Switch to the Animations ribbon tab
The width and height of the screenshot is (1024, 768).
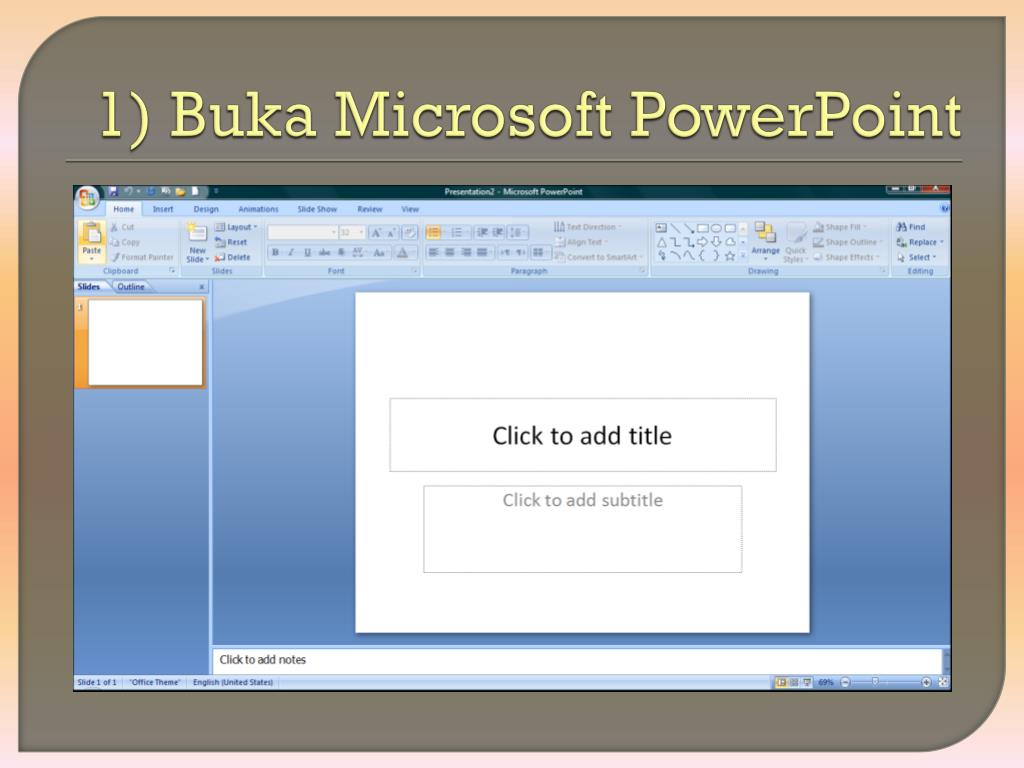[258, 209]
